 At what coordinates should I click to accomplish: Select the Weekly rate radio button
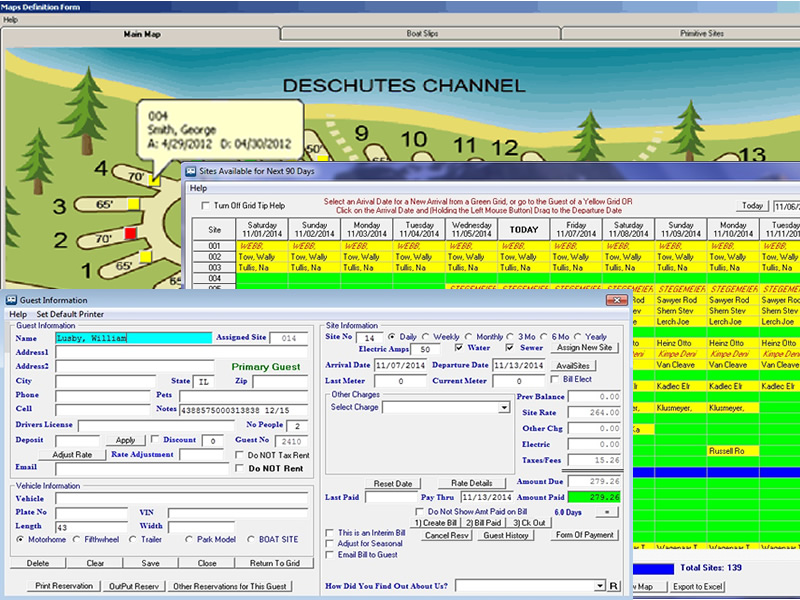[x=425, y=337]
